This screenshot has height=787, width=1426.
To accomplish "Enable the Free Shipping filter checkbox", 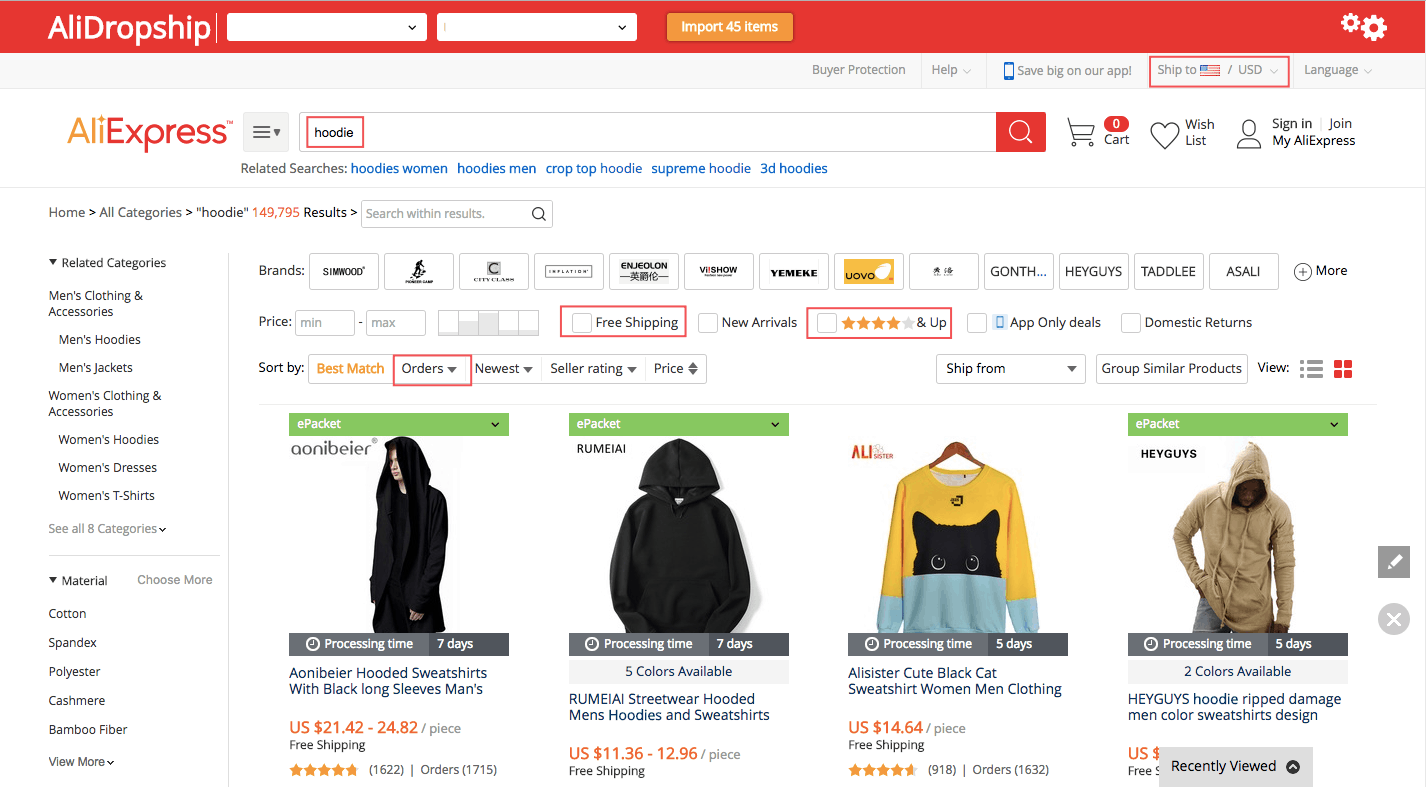I will click(580, 321).
